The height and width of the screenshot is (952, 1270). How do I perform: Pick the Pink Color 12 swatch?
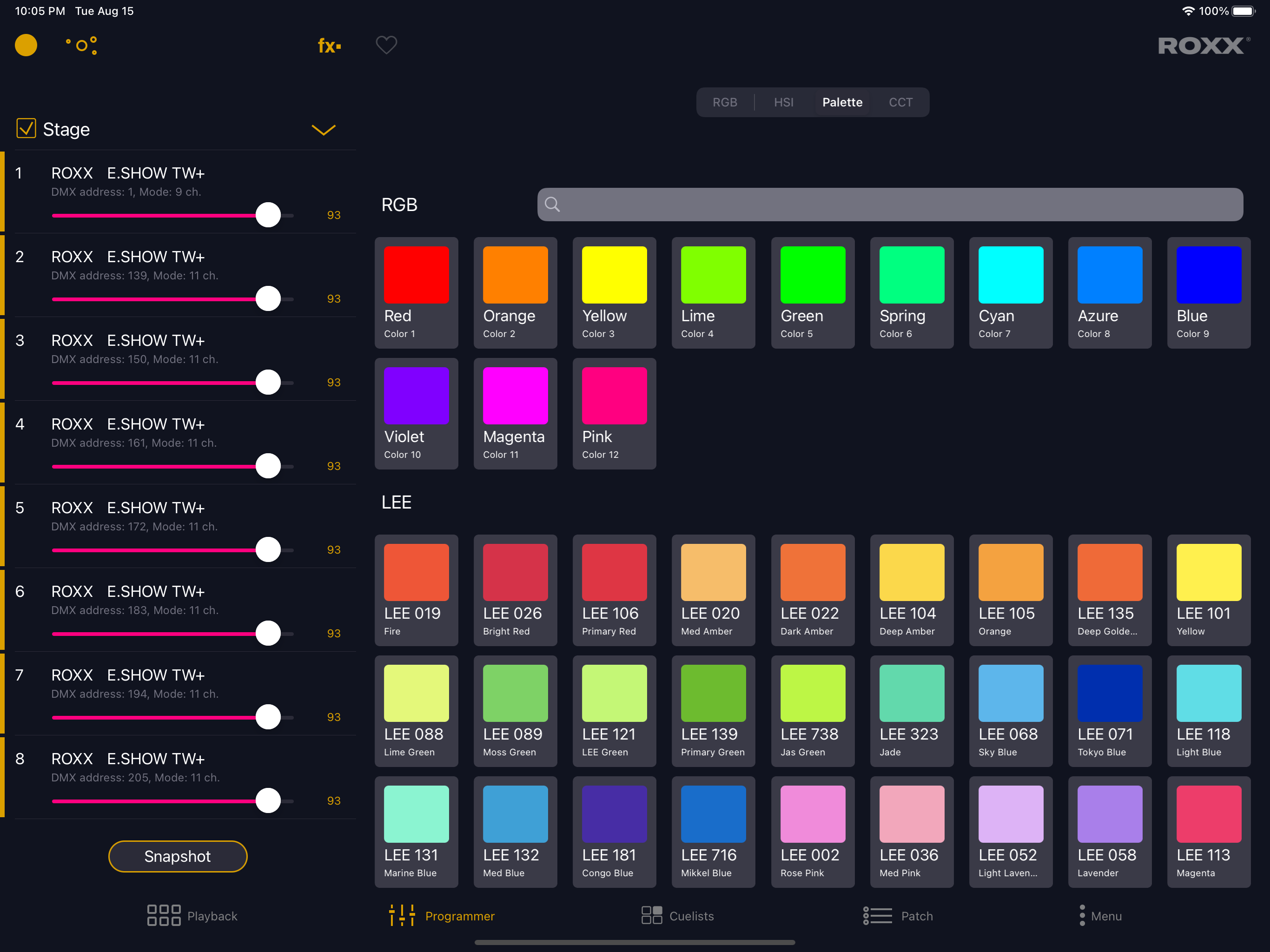[615, 413]
